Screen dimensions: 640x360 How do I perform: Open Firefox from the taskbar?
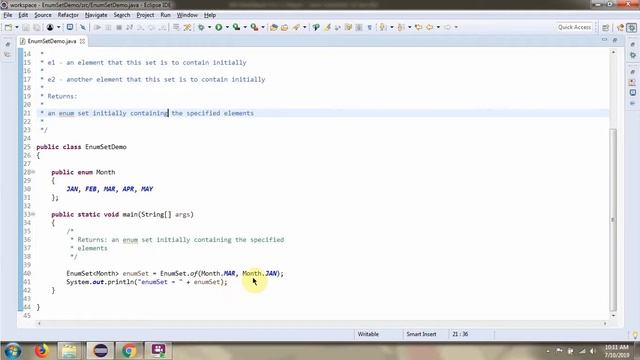(42, 351)
